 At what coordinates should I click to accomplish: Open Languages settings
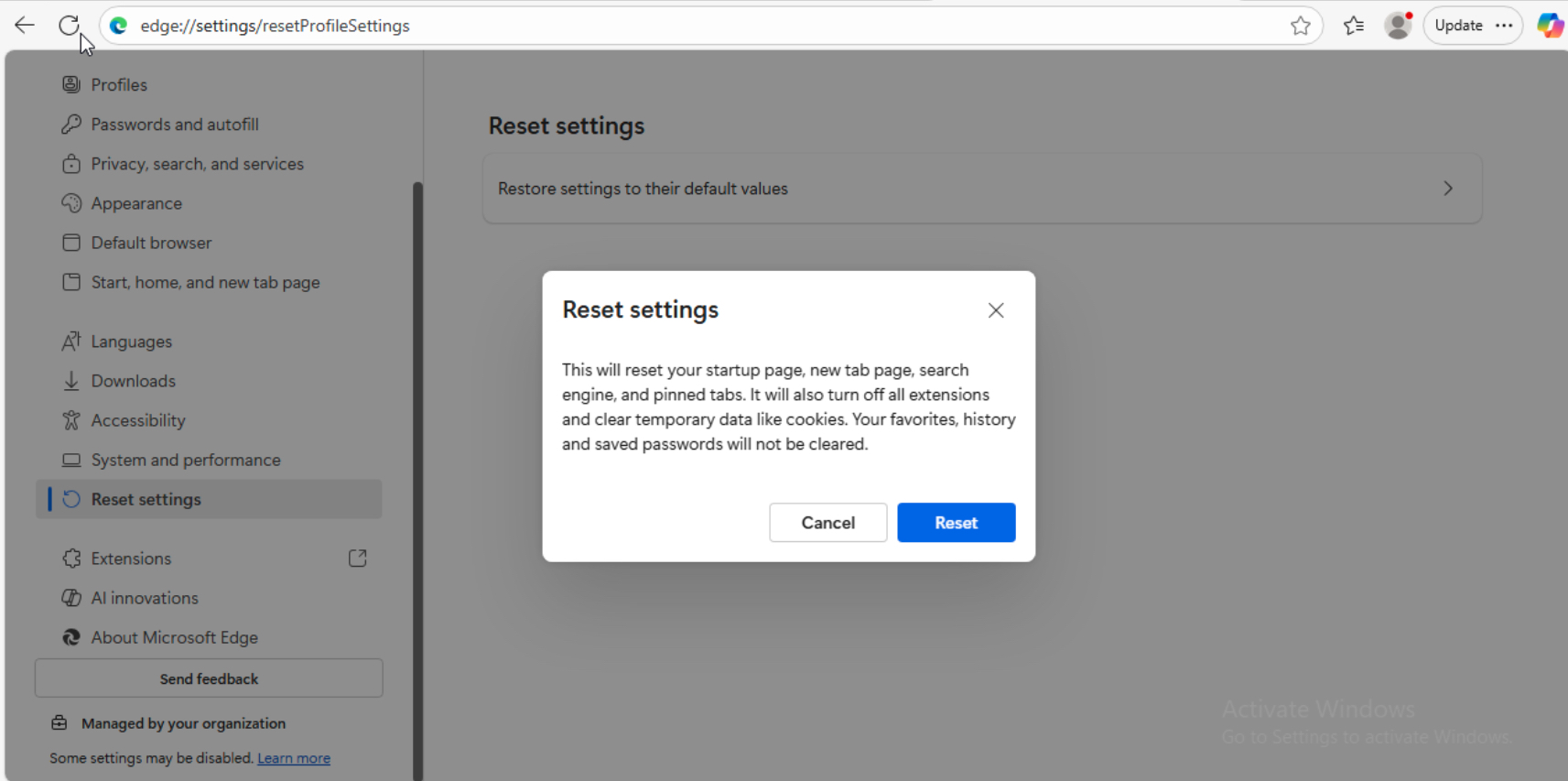tap(209, 342)
